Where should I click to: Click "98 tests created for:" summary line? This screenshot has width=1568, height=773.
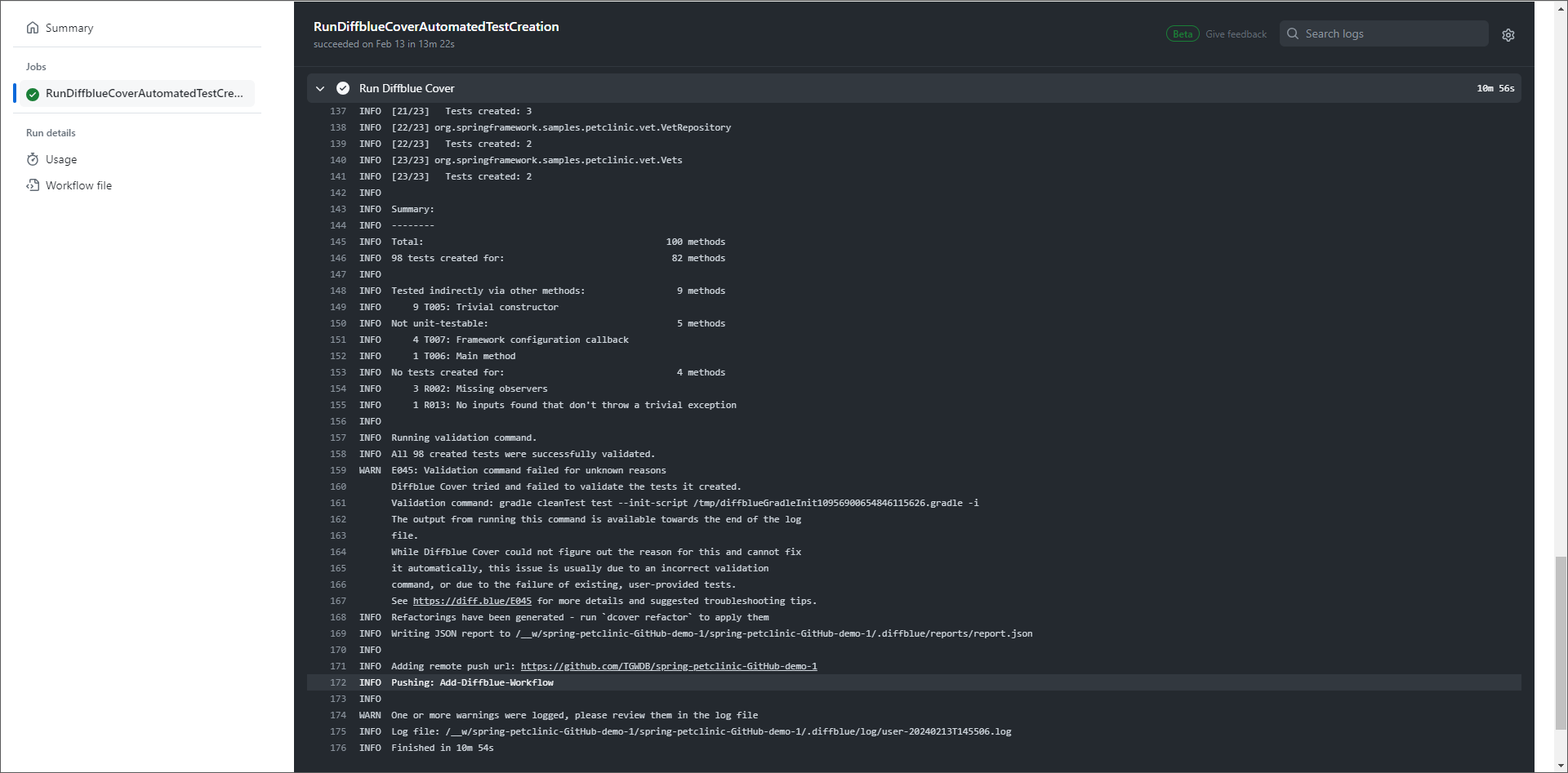tap(448, 258)
